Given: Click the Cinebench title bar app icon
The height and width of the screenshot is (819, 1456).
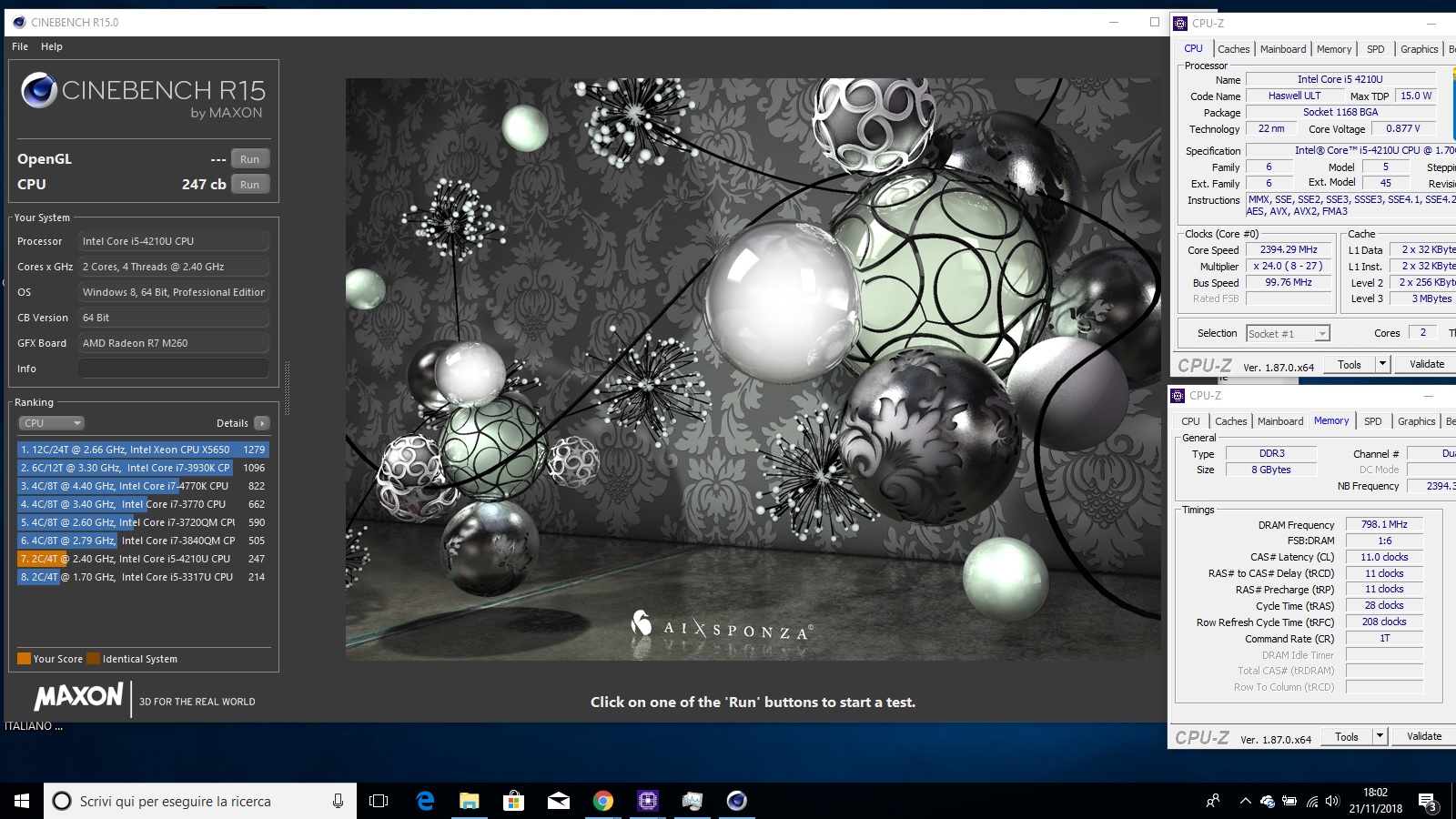Looking at the screenshot, I should pos(19,22).
